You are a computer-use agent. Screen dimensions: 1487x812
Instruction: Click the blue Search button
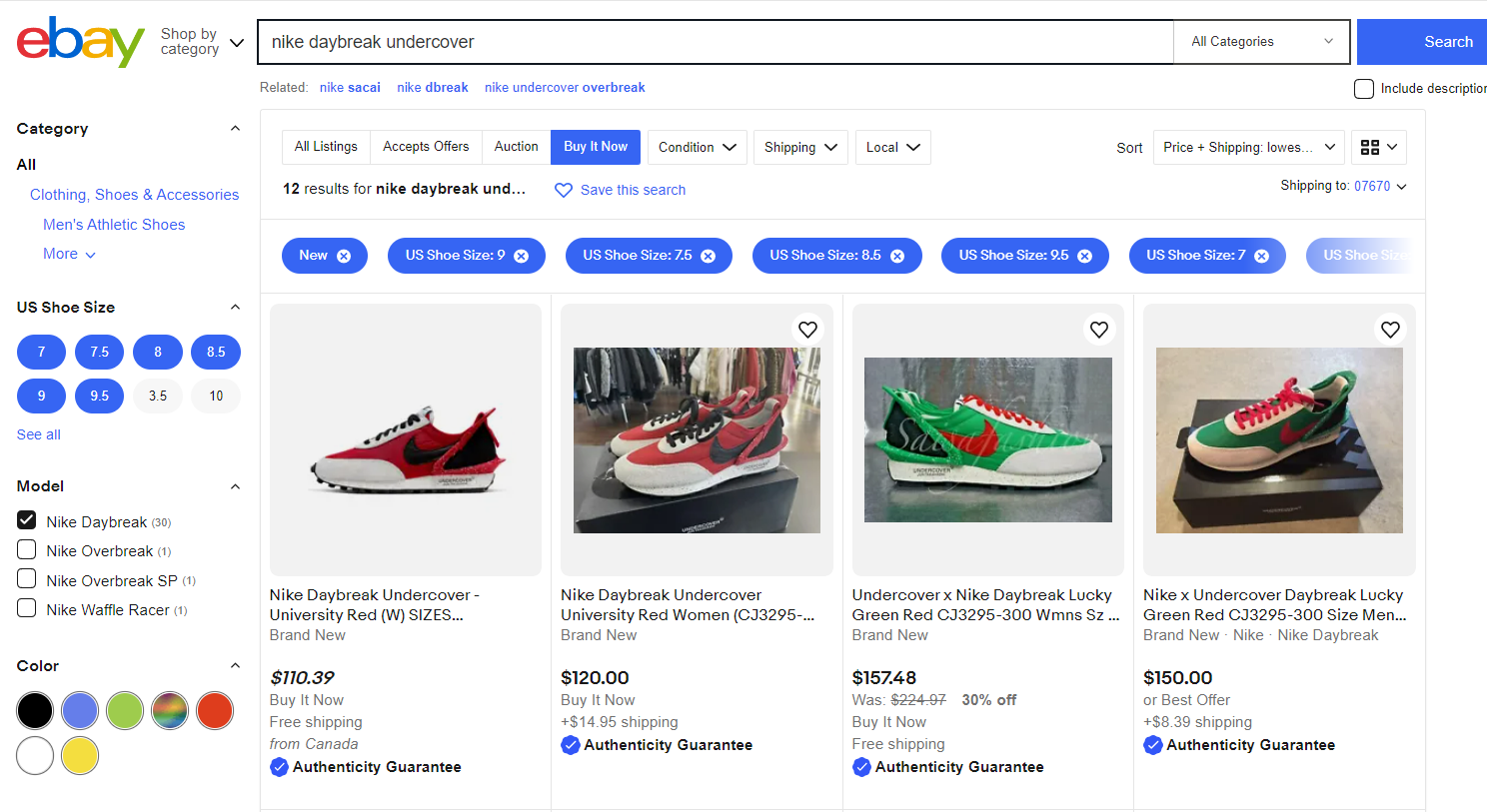pos(1422,42)
